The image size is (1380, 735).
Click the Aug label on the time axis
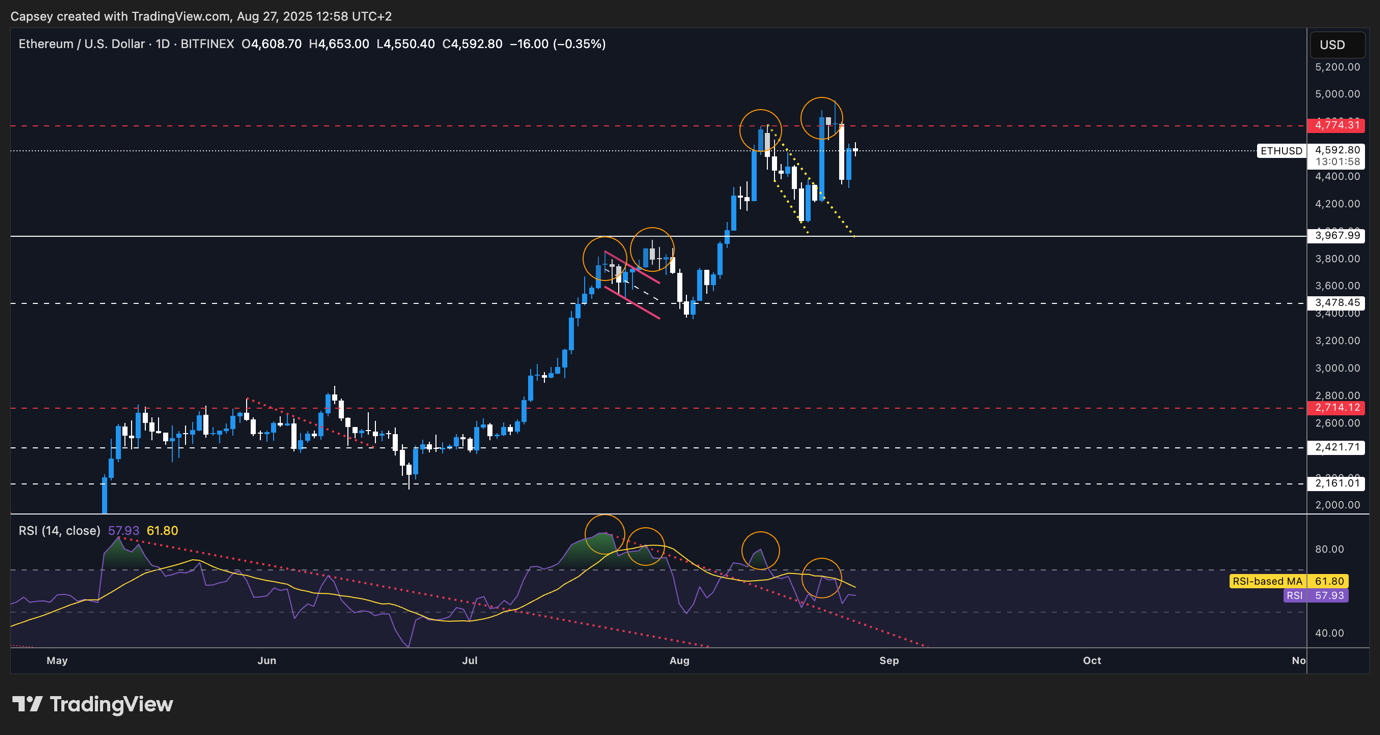coord(679,661)
